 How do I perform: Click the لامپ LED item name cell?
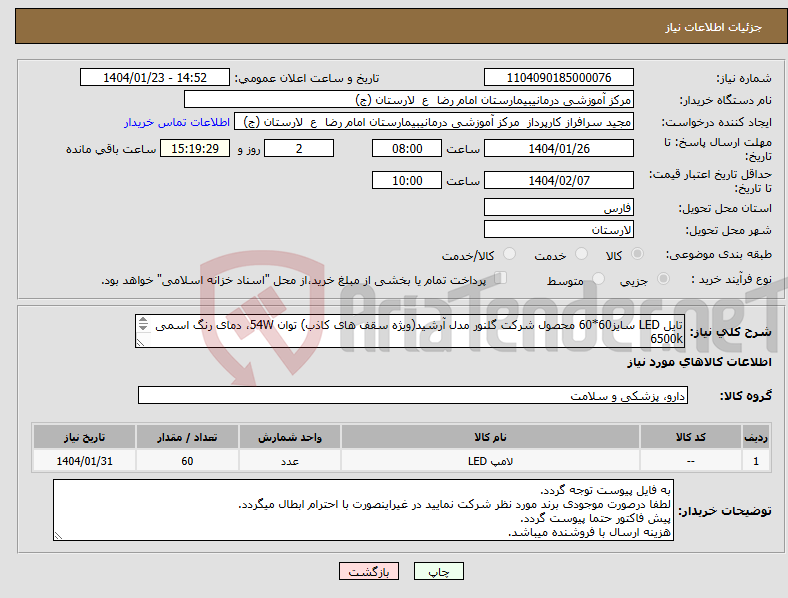point(490,461)
